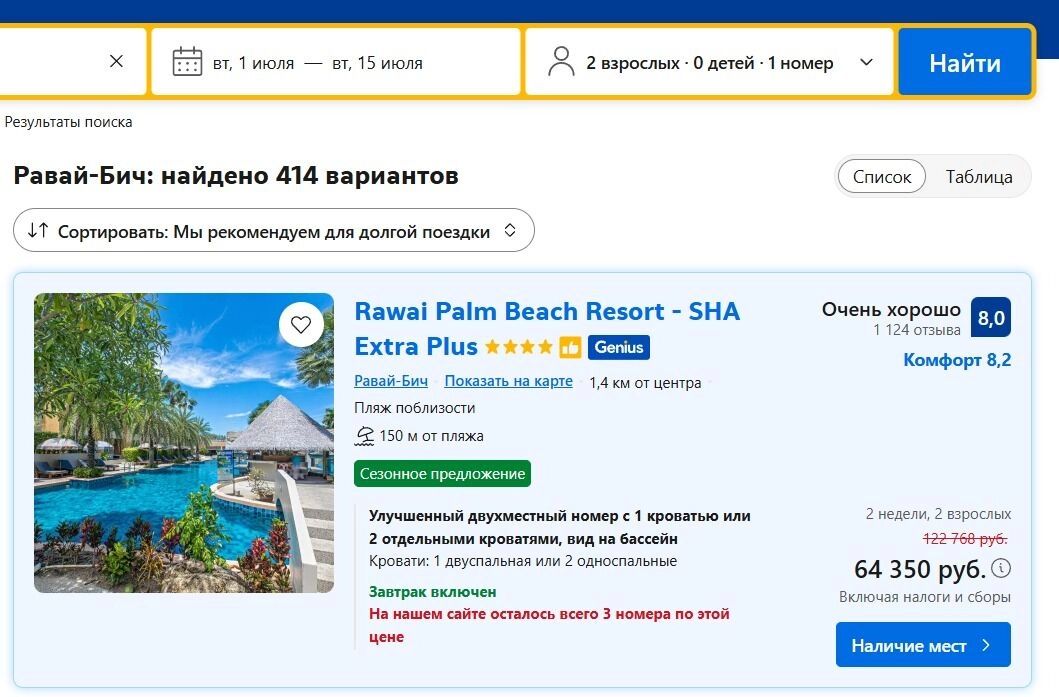Click the calendar icon in date field
The height and width of the screenshot is (697, 1059).
coord(187,62)
